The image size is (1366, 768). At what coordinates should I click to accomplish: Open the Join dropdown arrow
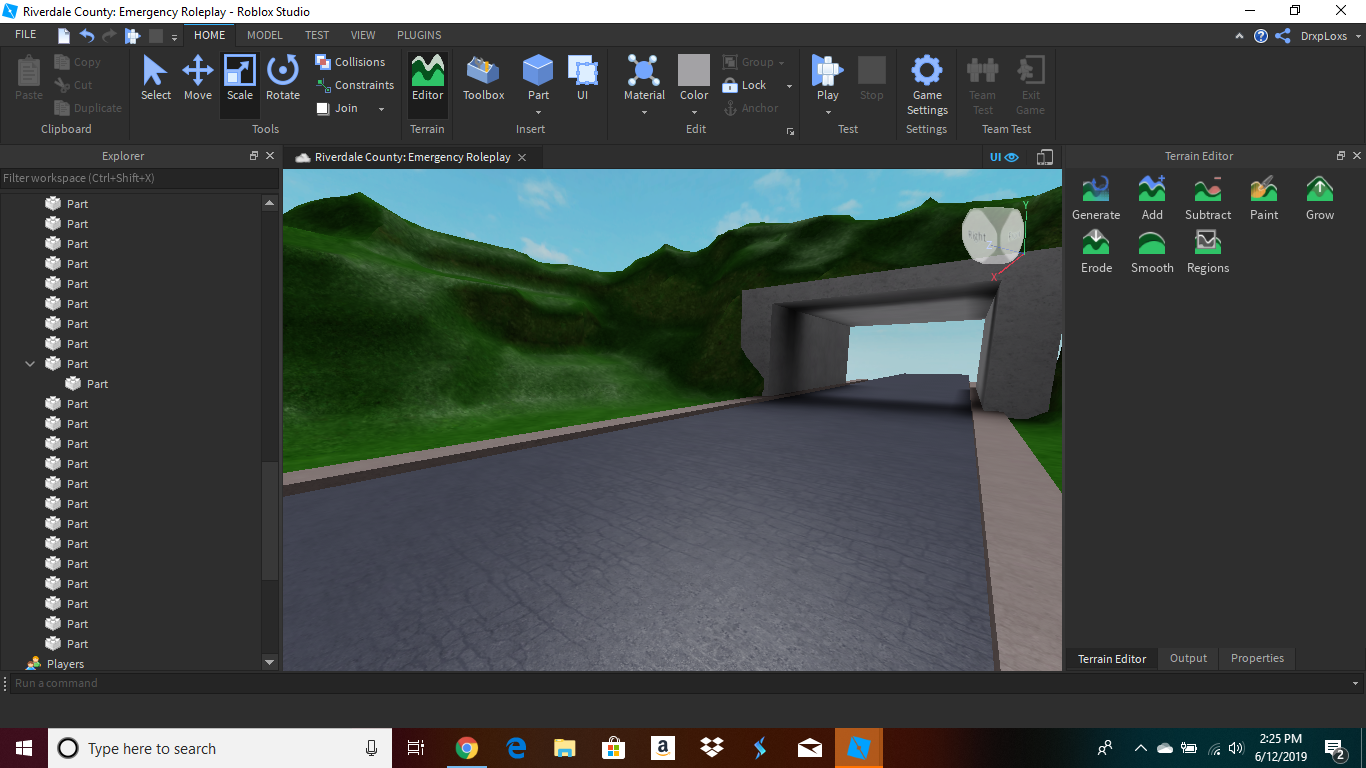pos(381,109)
